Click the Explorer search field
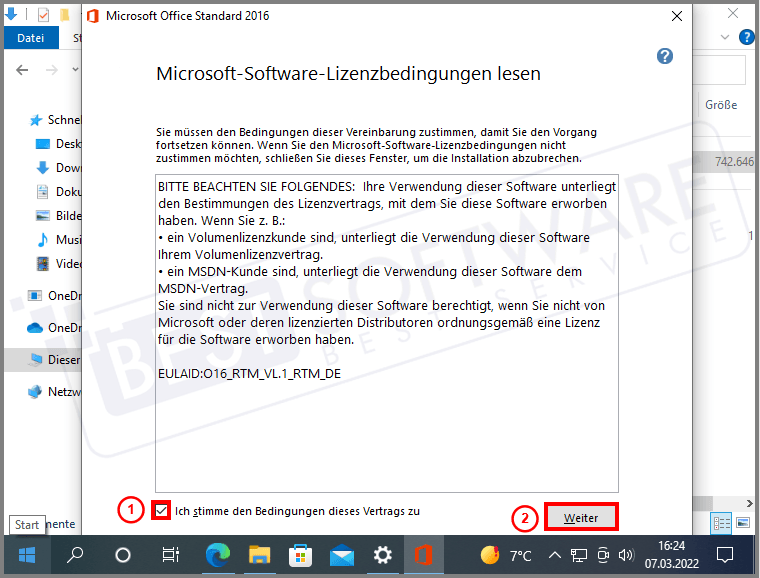Viewport: 760px width, 578px height. pyautogui.click(x=719, y=70)
